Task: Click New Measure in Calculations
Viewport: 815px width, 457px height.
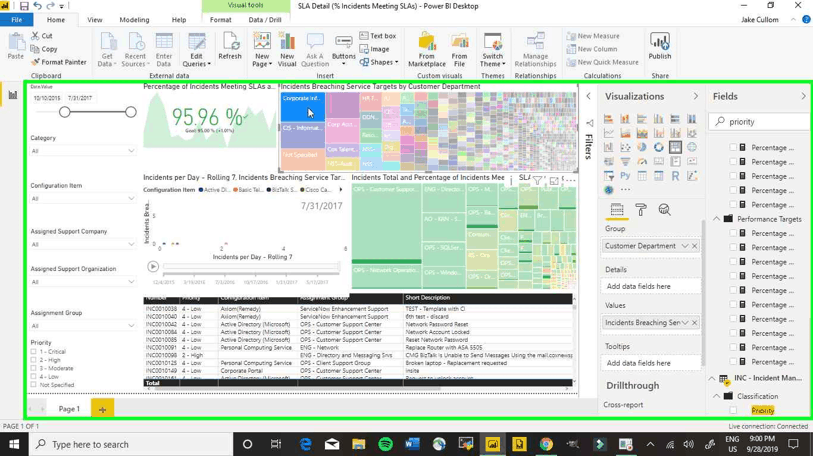Action: 593,36
